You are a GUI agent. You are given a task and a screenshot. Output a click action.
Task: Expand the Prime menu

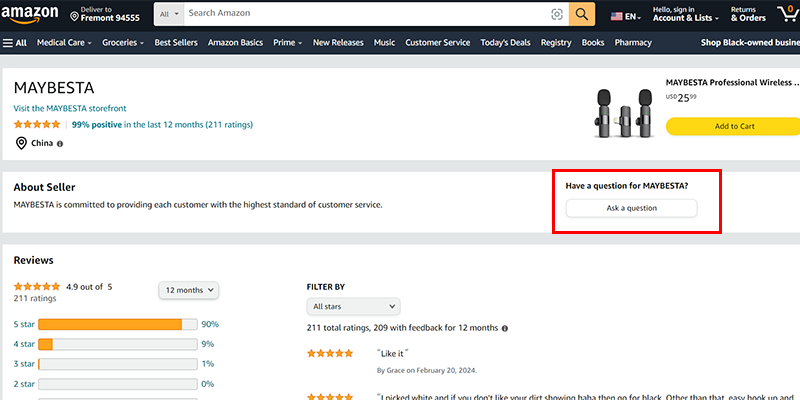click(x=288, y=43)
